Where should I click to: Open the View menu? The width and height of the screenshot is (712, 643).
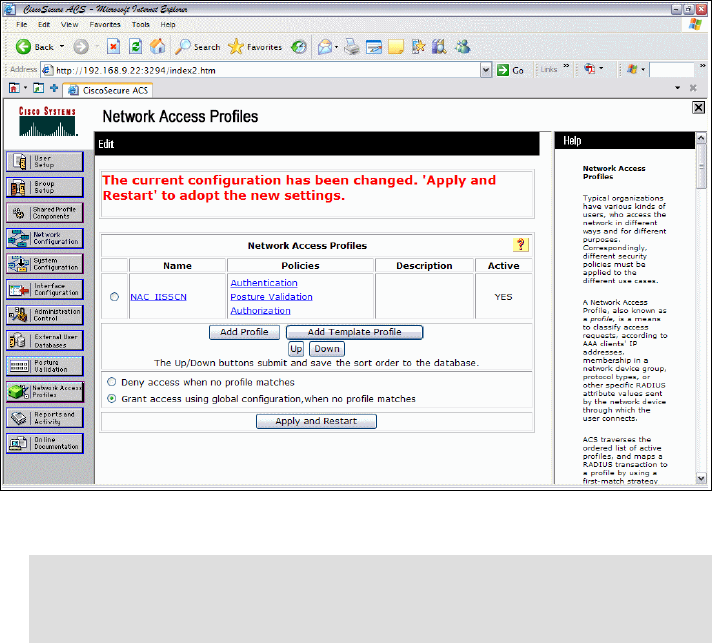[69, 25]
